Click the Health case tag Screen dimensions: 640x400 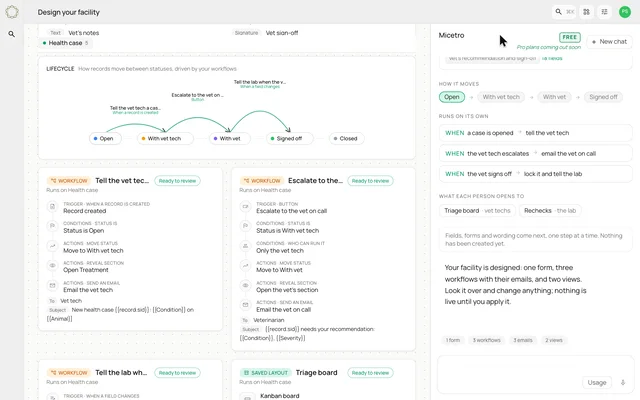[65, 43]
